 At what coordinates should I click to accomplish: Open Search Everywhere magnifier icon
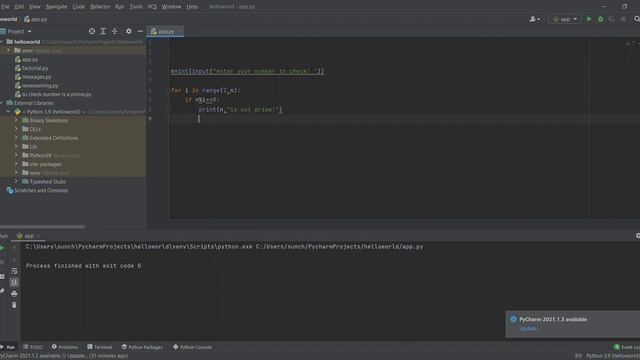click(637, 19)
